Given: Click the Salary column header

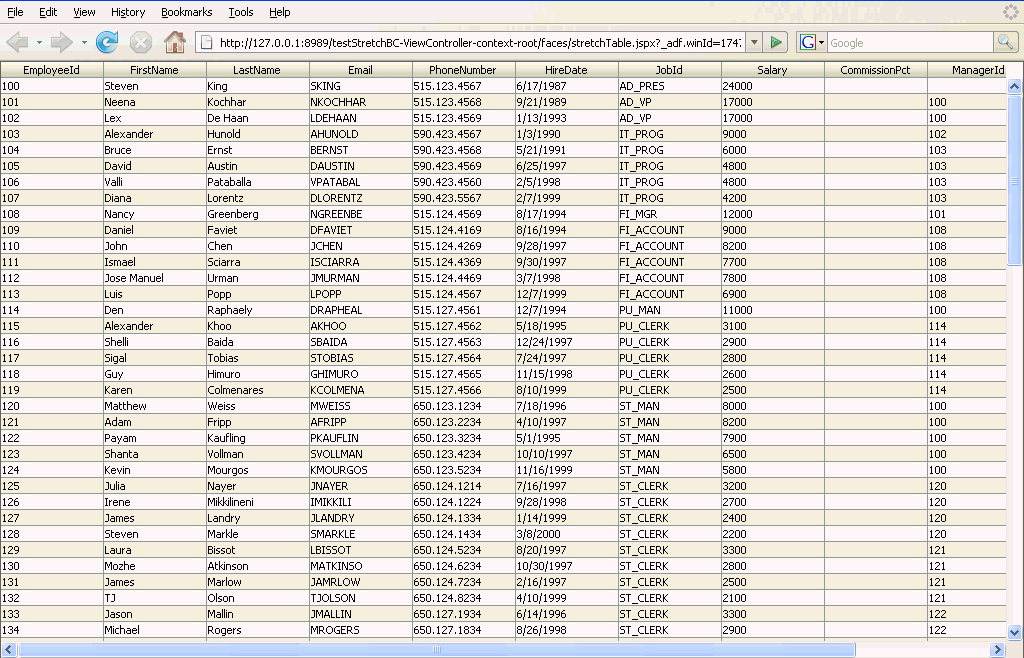Looking at the screenshot, I should 773,70.
